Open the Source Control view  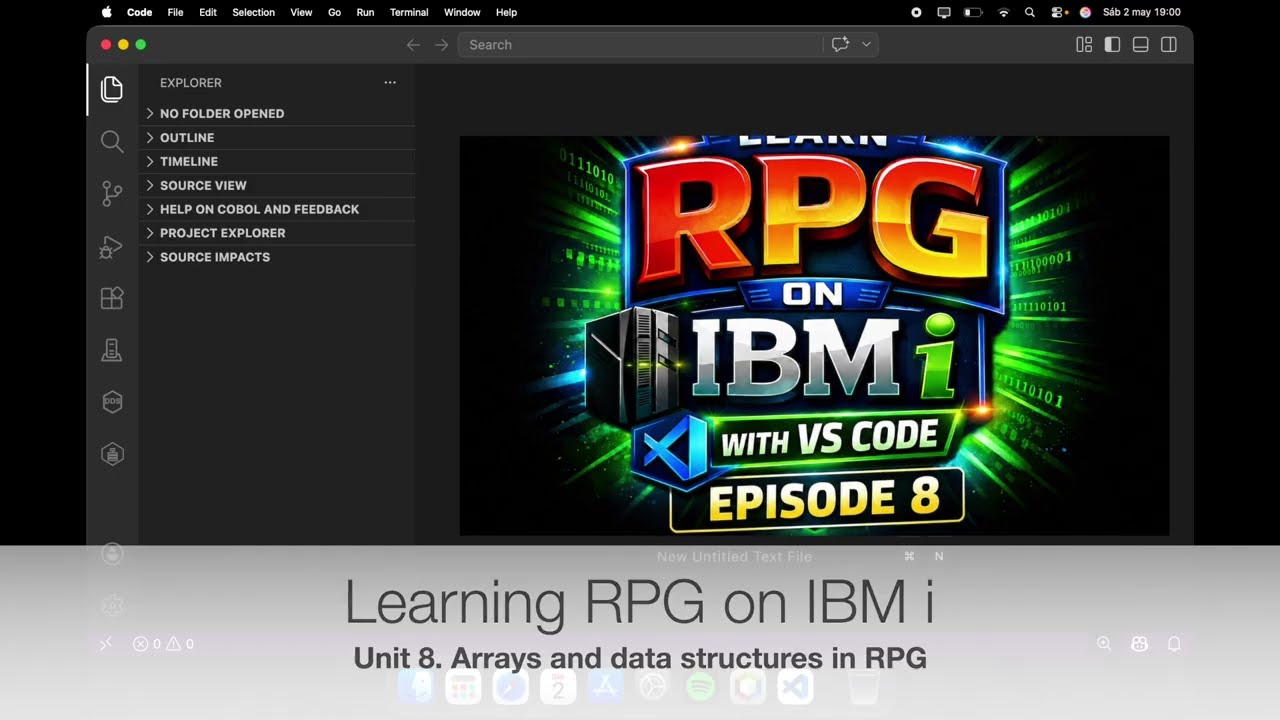click(112, 194)
